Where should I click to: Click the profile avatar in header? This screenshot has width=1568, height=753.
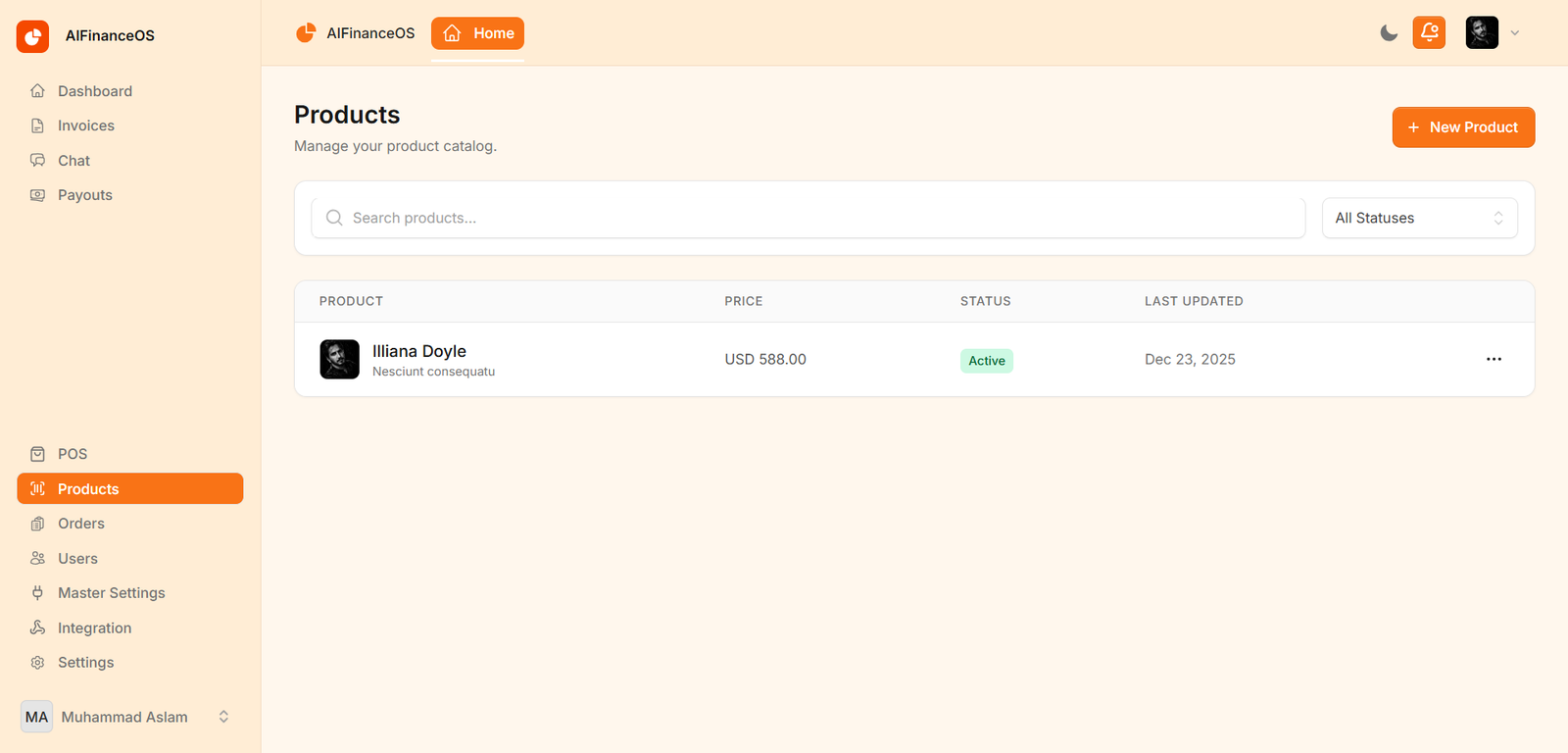tap(1482, 32)
